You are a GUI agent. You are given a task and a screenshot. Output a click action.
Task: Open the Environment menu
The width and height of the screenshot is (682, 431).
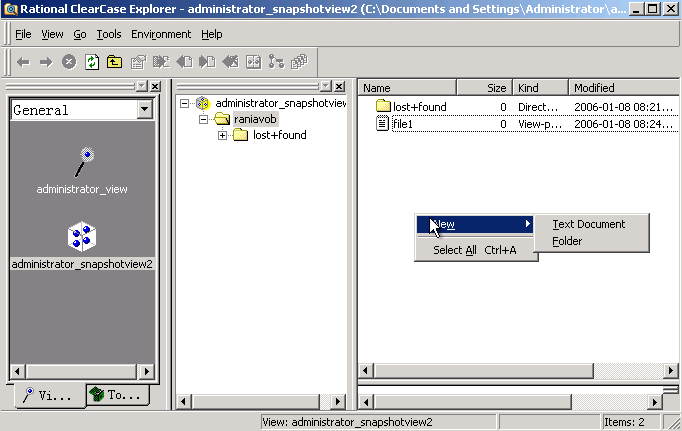point(161,34)
